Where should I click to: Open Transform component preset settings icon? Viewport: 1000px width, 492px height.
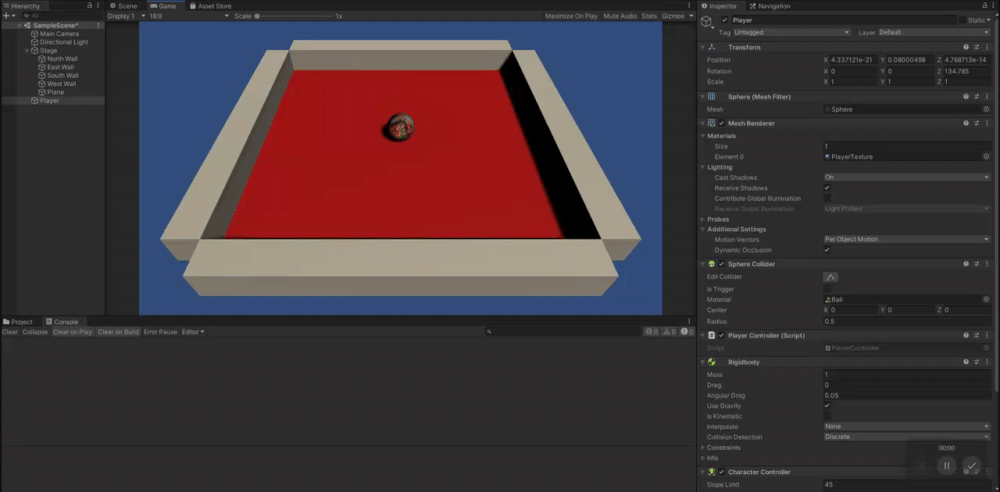pyautogui.click(x=976, y=47)
